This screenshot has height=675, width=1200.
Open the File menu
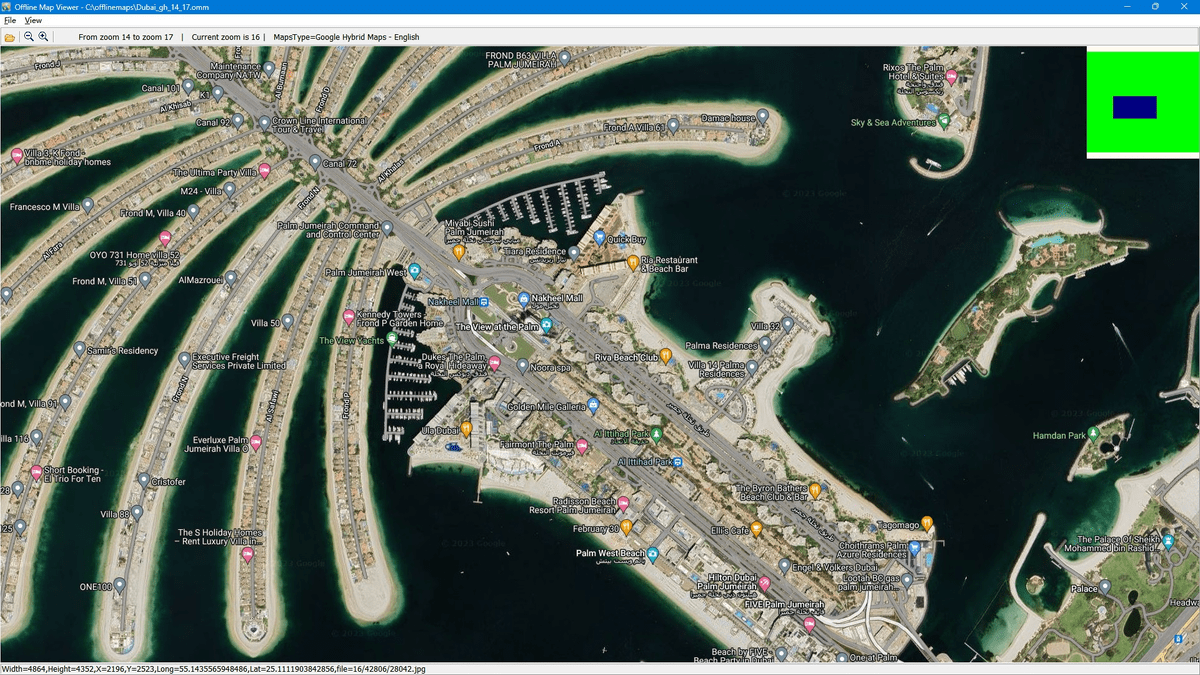10,20
